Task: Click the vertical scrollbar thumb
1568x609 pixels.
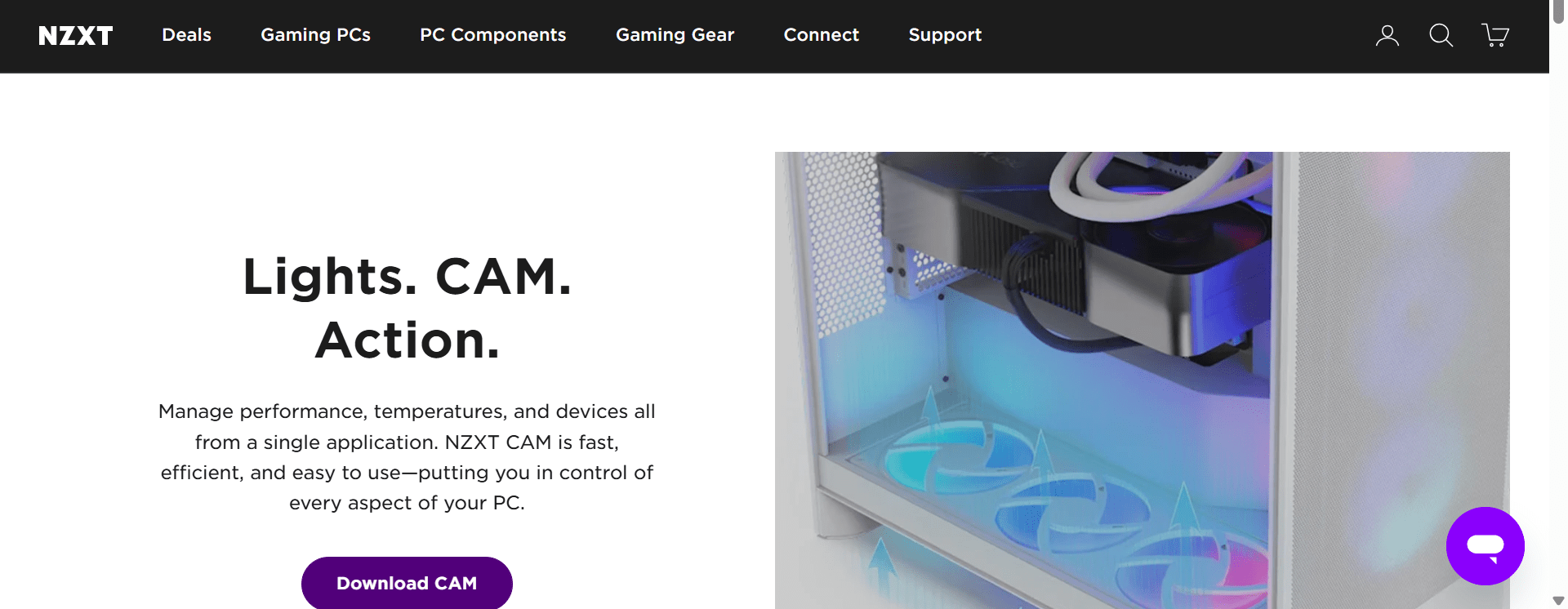Action: [1558, 13]
